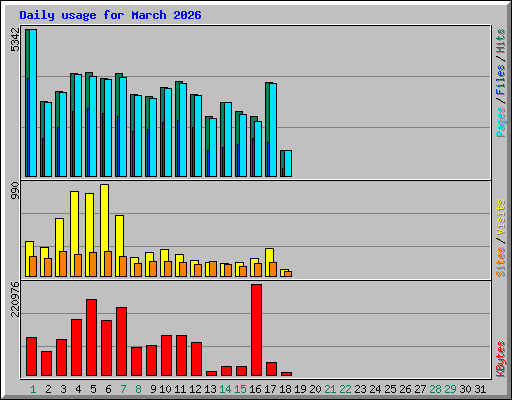Viewport: 512px width, 400px height.
Task: Click day 16 on the x-axis
Action: tap(255, 389)
